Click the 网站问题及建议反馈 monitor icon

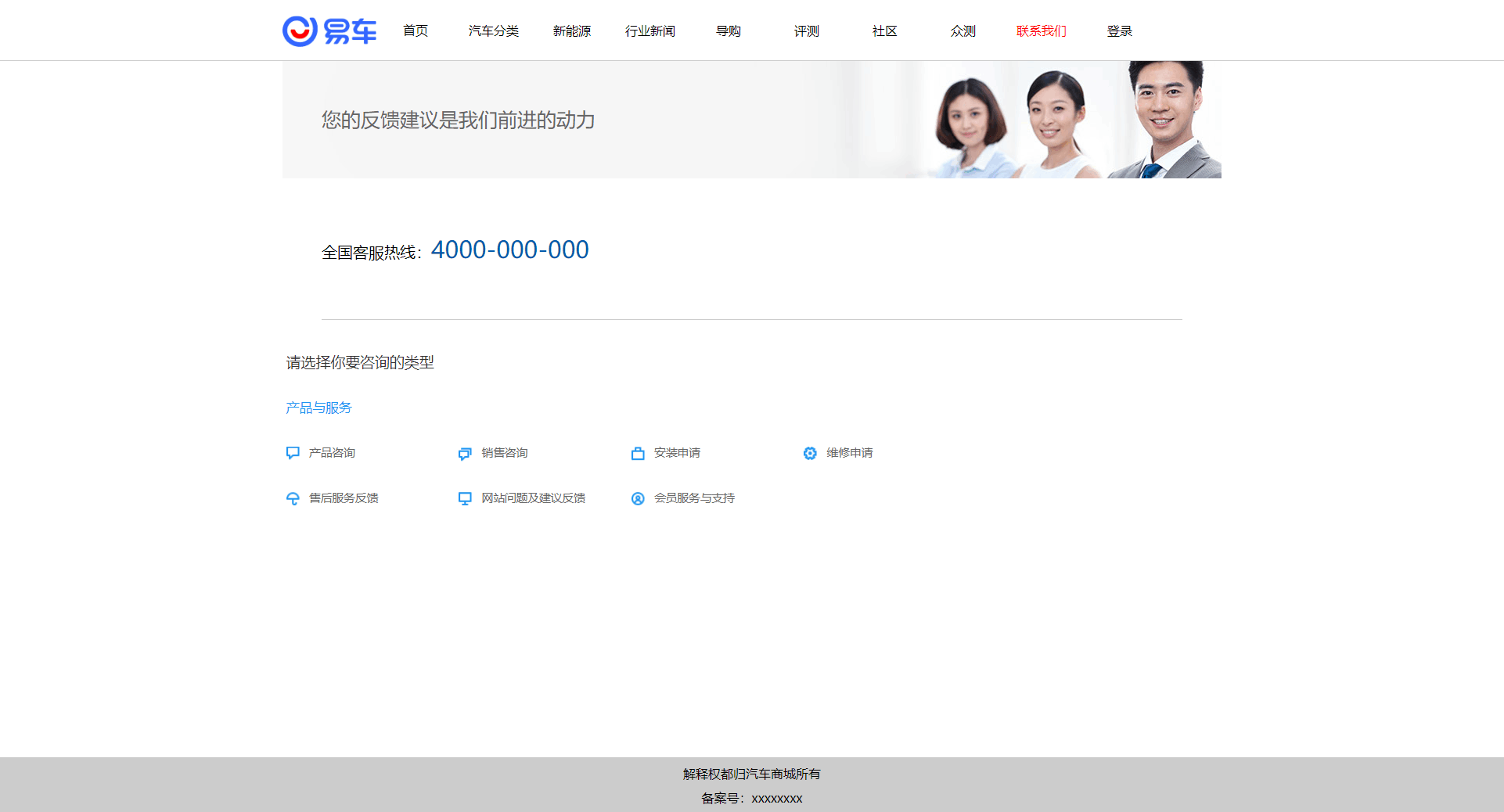click(x=465, y=498)
